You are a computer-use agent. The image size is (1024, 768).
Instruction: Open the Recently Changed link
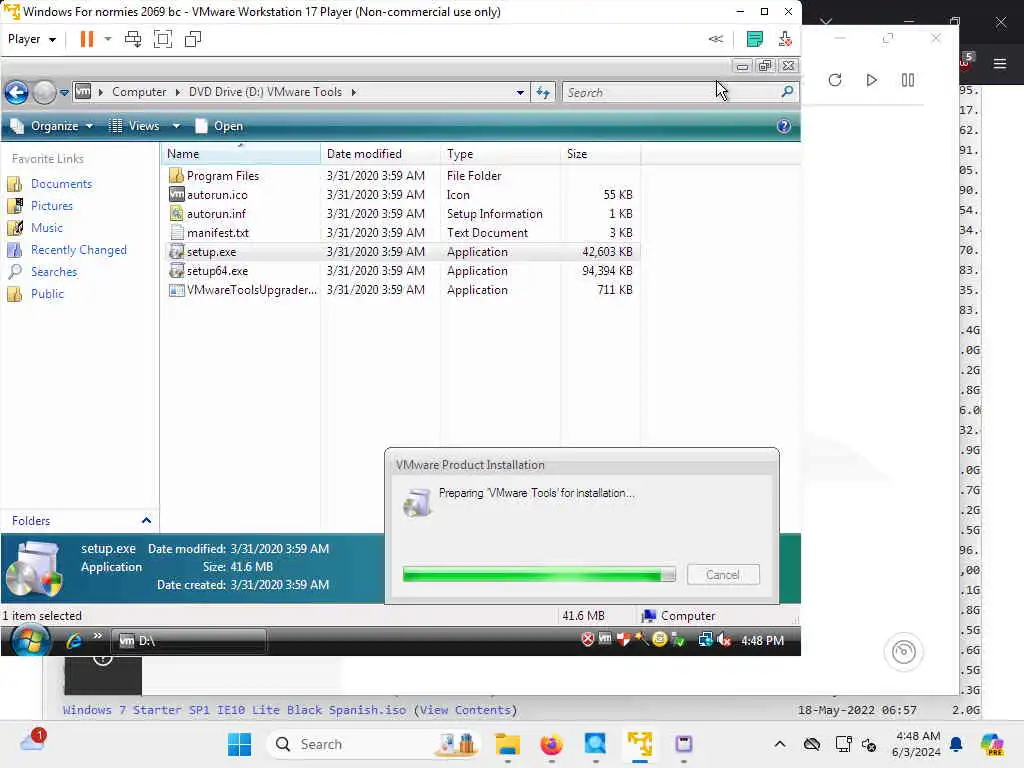[x=78, y=250]
